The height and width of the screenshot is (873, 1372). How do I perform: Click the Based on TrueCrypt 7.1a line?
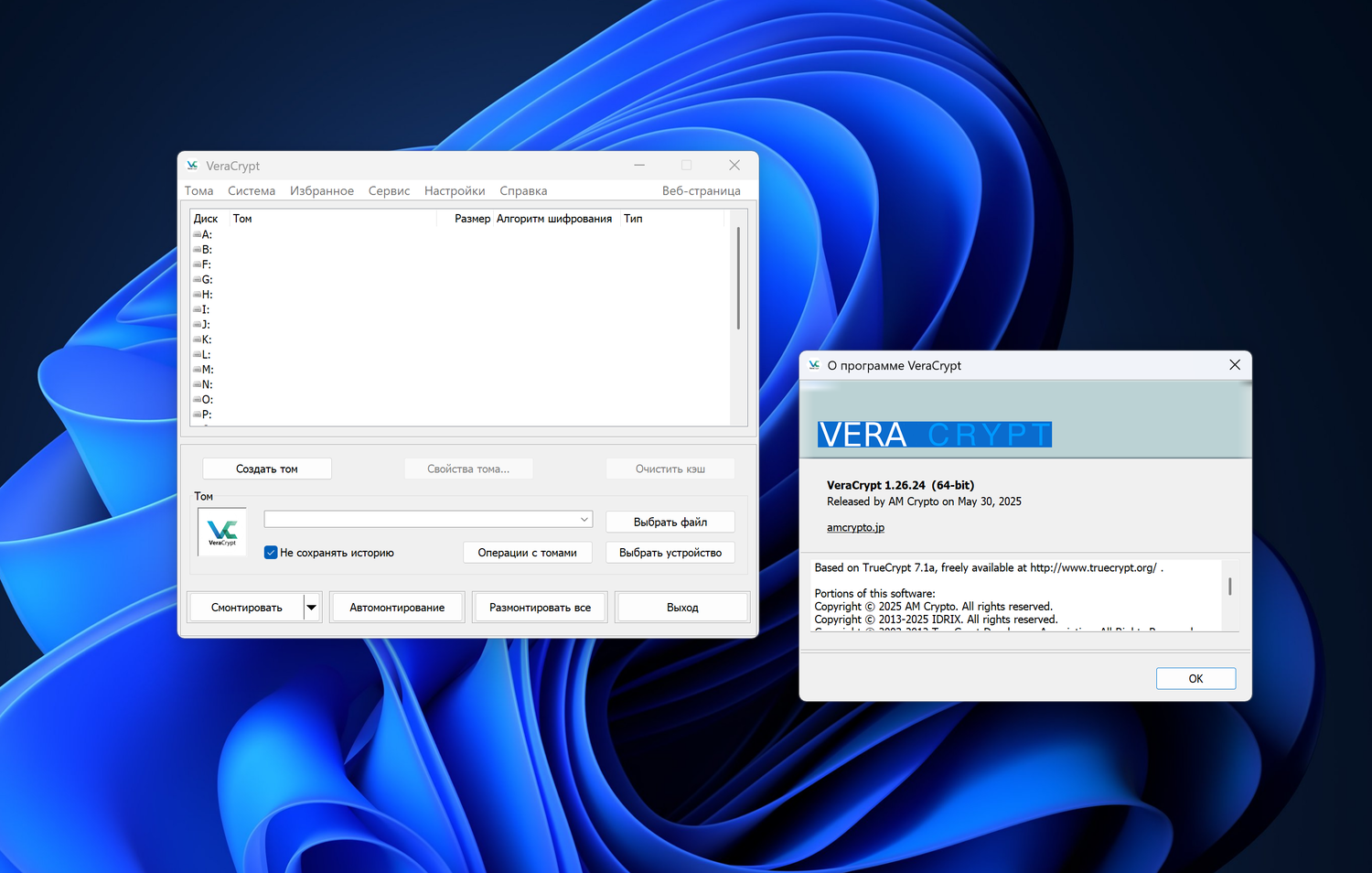click(989, 568)
